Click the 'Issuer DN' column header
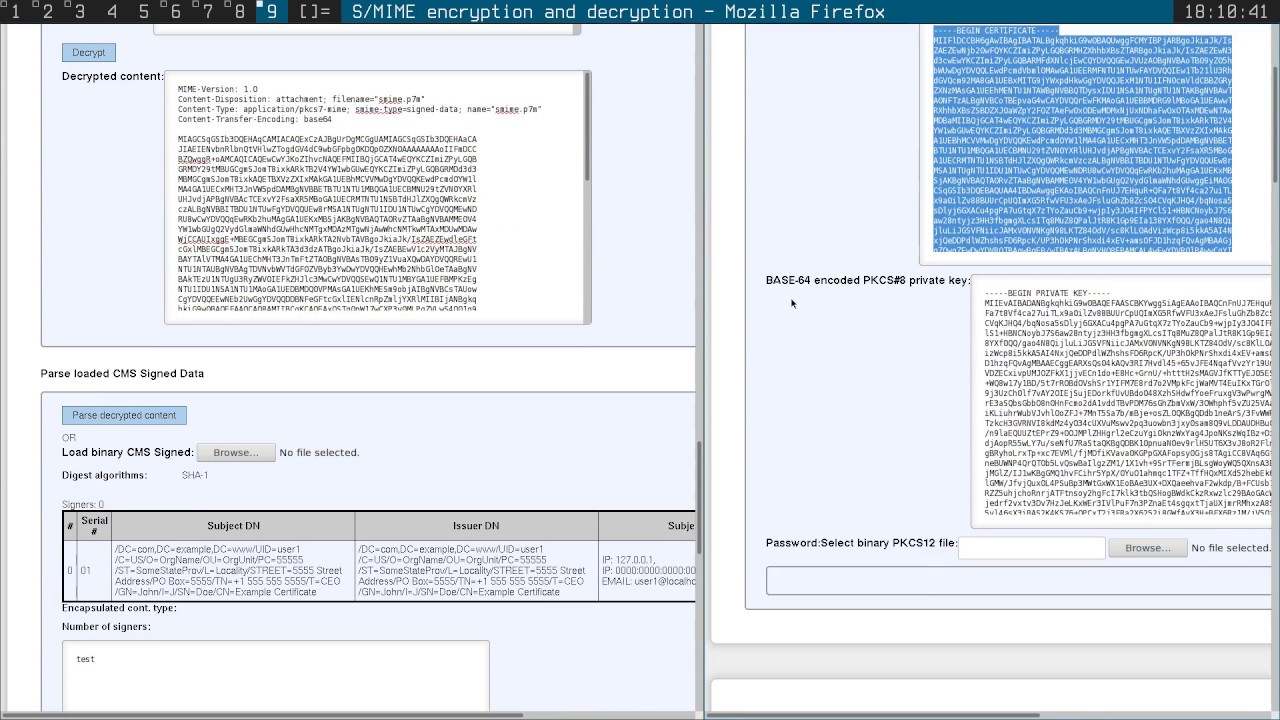Viewport: 1280px width, 720px height. pos(476,526)
